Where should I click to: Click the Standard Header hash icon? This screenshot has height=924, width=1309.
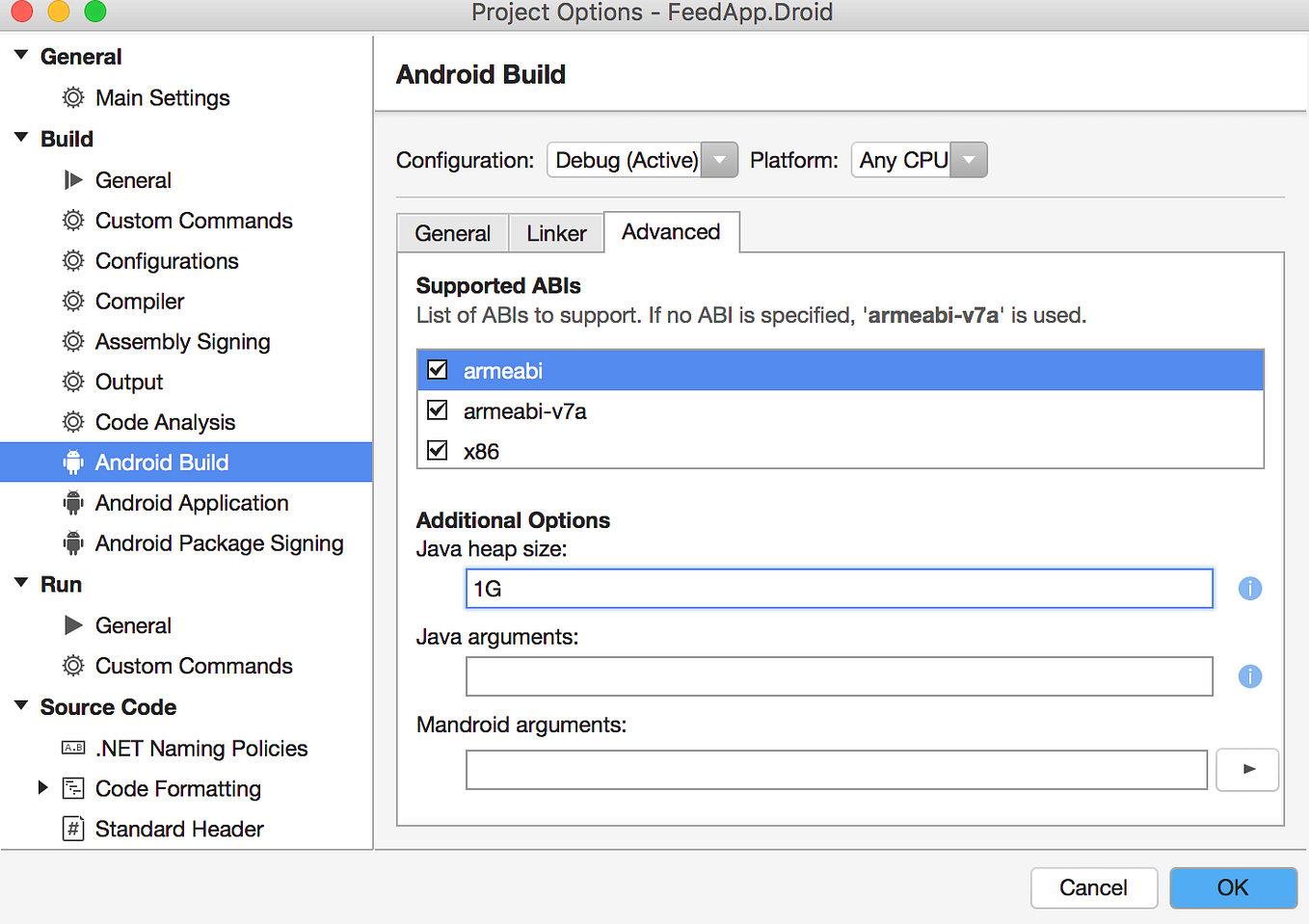73,828
